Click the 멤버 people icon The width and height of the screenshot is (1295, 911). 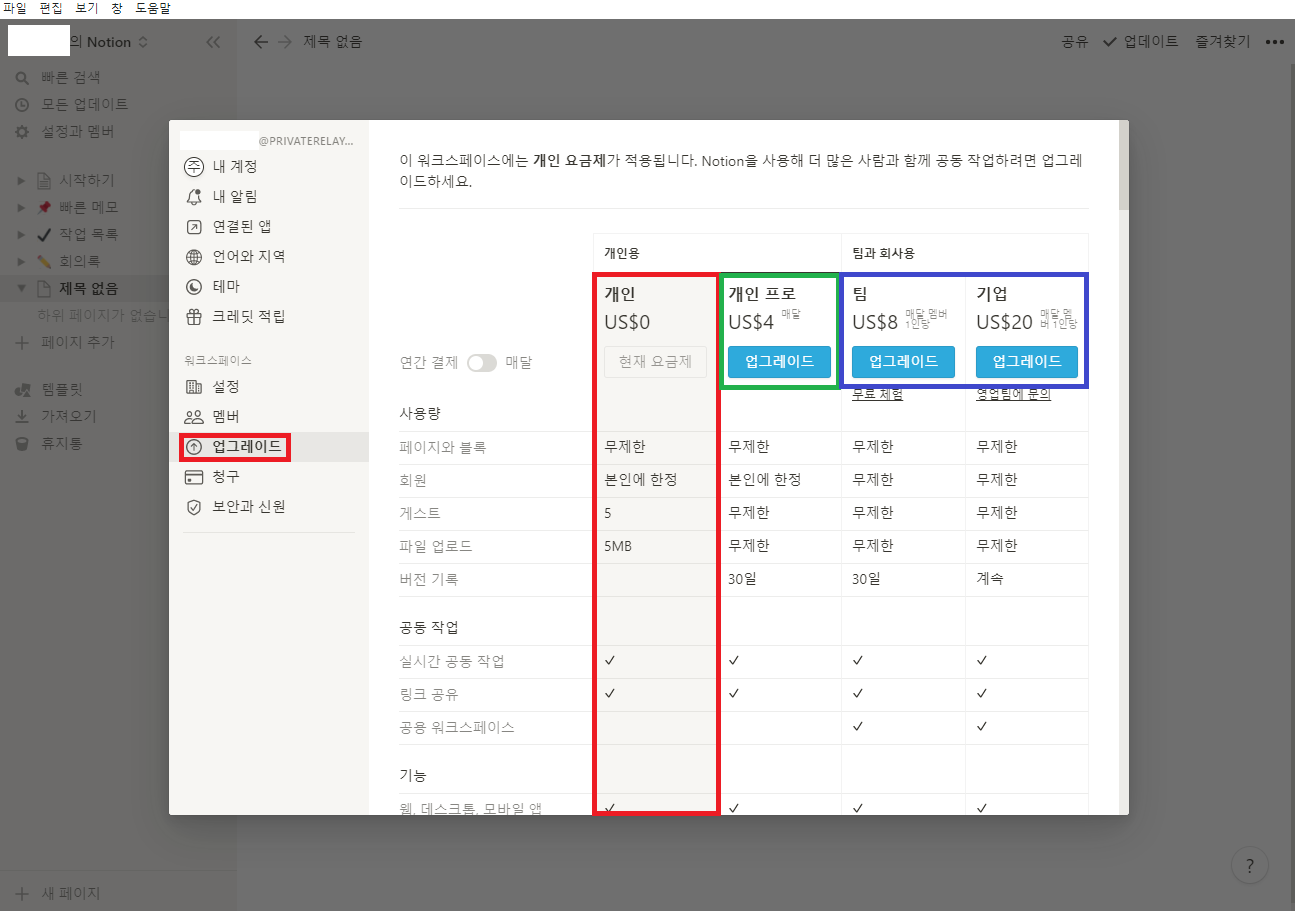click(x=194, y=416)
